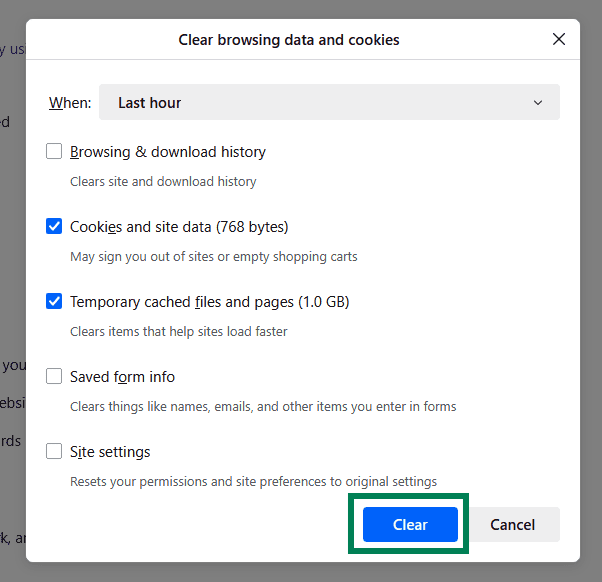Click 'Clears items that help sites load faster'
Viewport: 602px width, 582px height.
click(179, 331)
